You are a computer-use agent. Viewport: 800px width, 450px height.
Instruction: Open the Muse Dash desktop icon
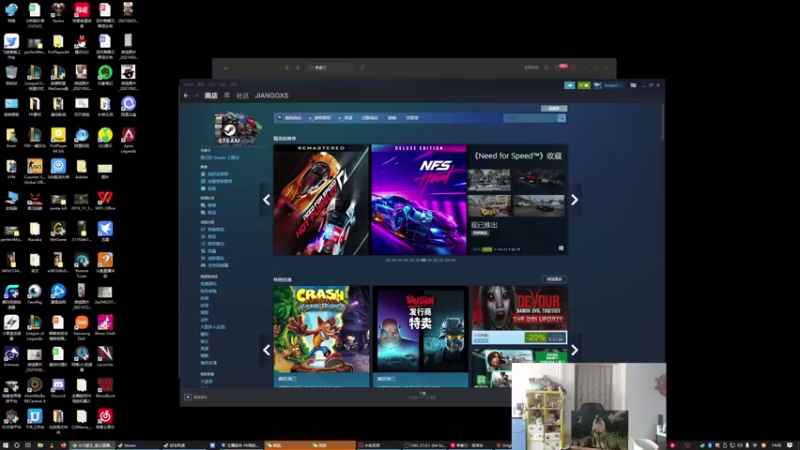(x=105, y=325)
